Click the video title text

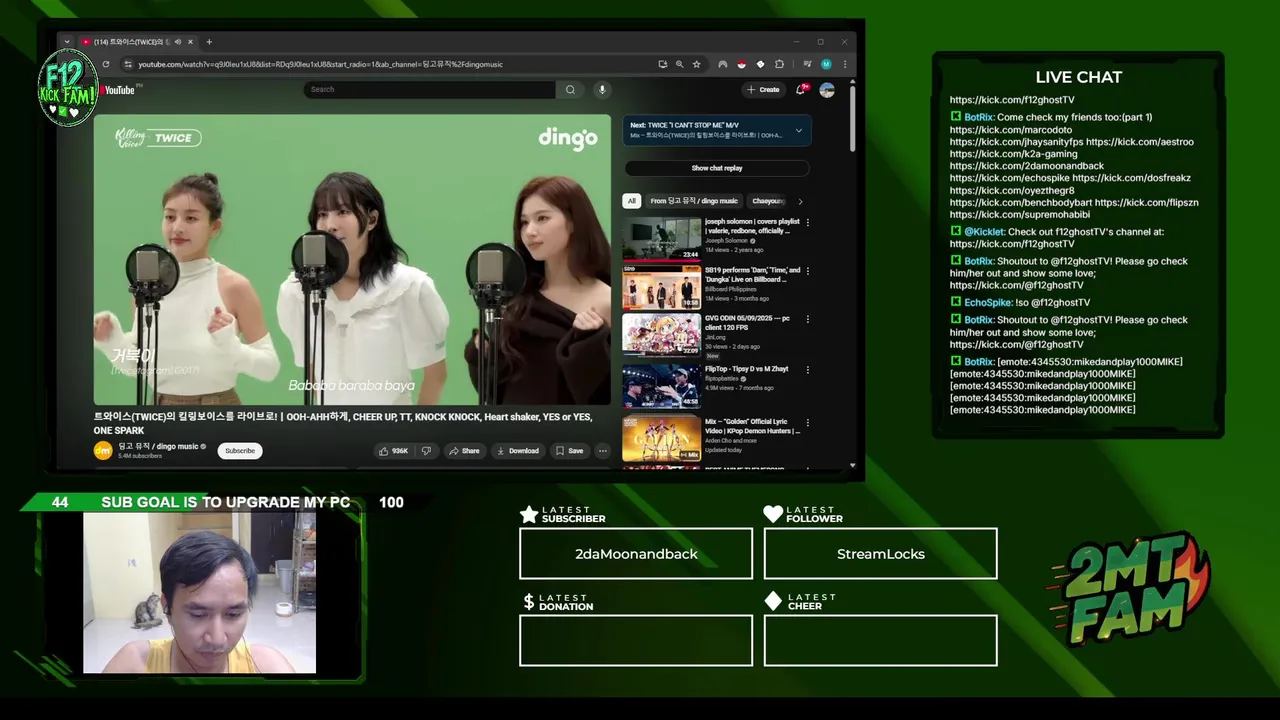343,423
